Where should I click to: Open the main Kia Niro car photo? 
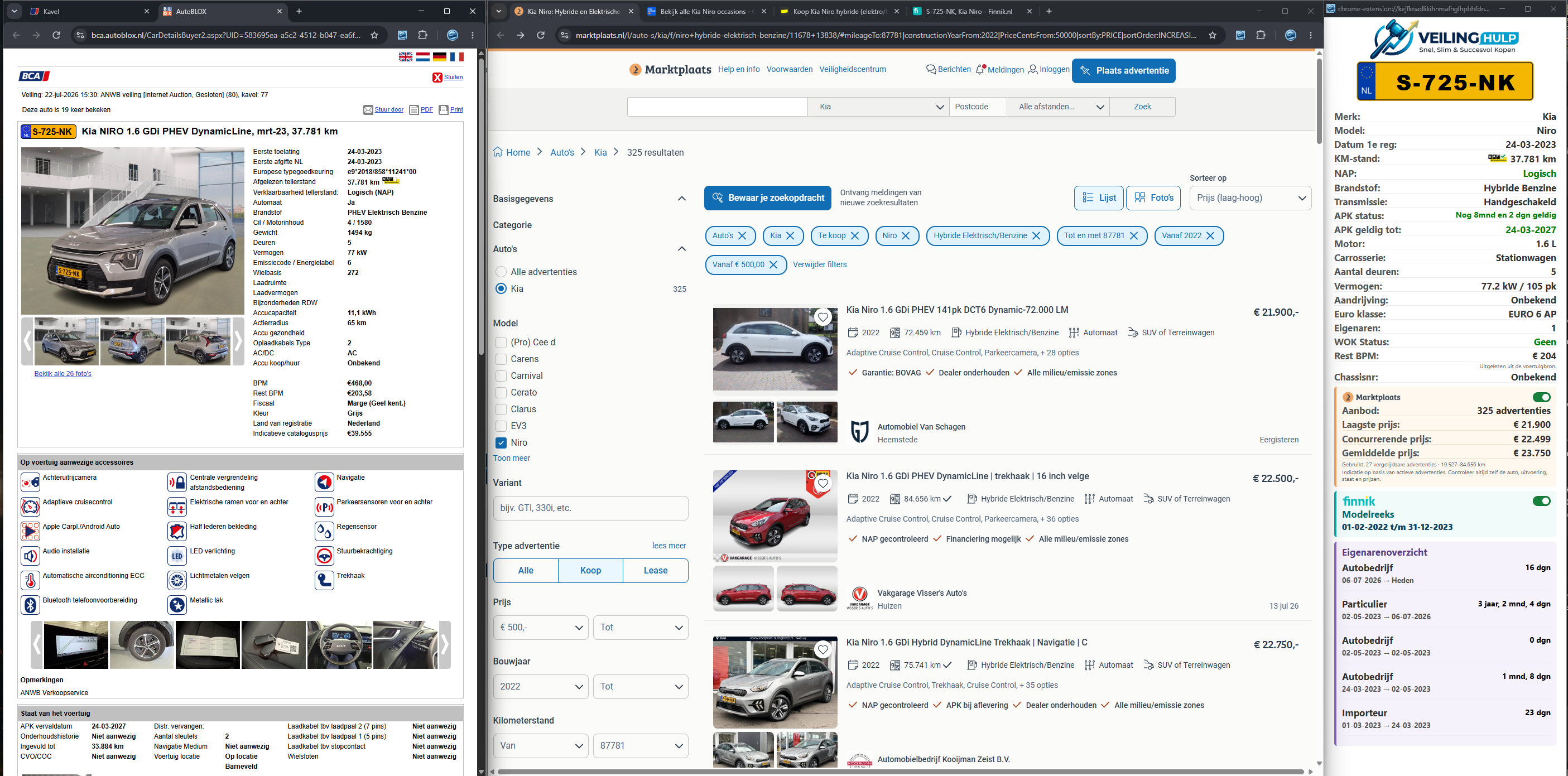tap(133, 230)
